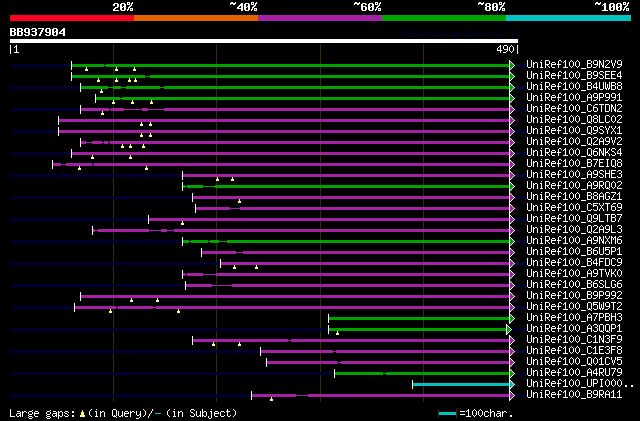640x421 pixels.
Task: Click the cyan ~100% identity legend segment
Action: click(x=569, y=18)
